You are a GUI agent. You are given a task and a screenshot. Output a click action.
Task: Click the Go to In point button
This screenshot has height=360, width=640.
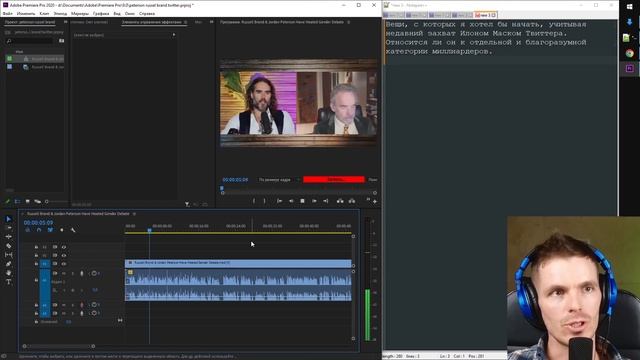280,201
